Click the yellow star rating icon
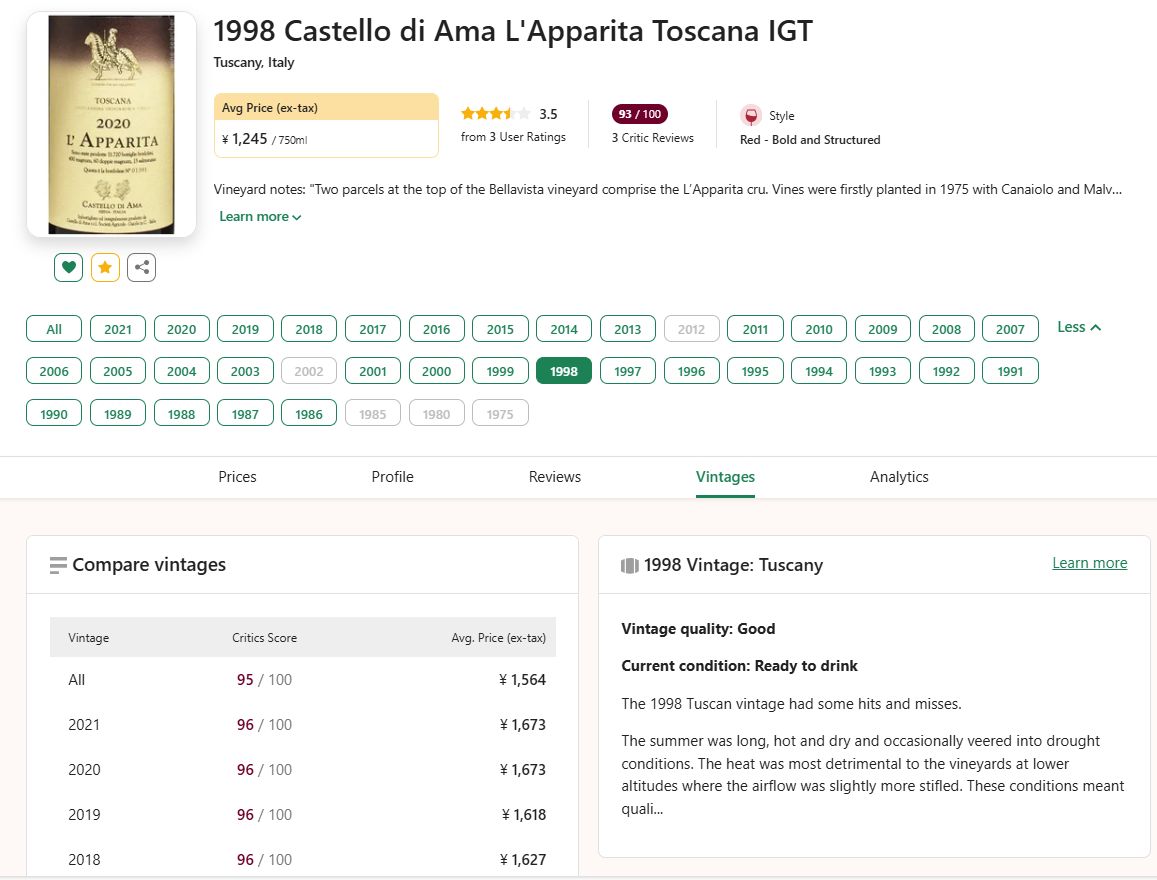This screenshot has height=880, width=1157. click(x=105, y=267)
